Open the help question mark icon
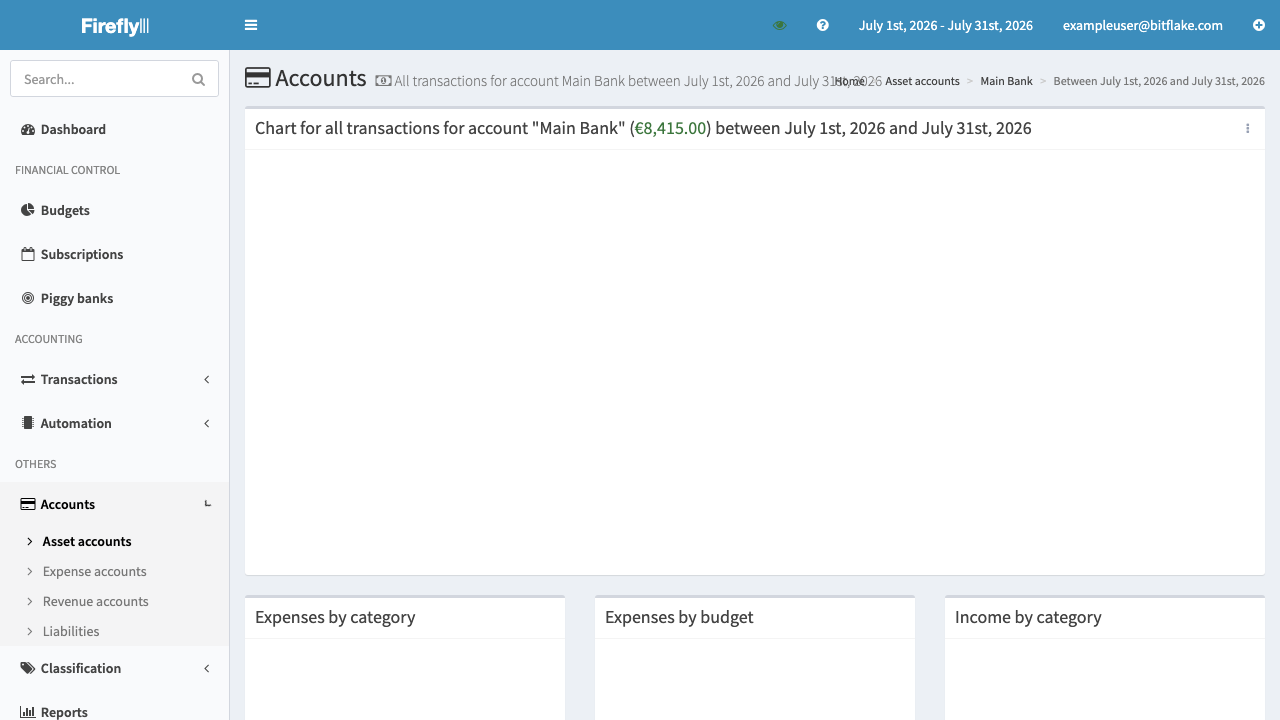 823,25
